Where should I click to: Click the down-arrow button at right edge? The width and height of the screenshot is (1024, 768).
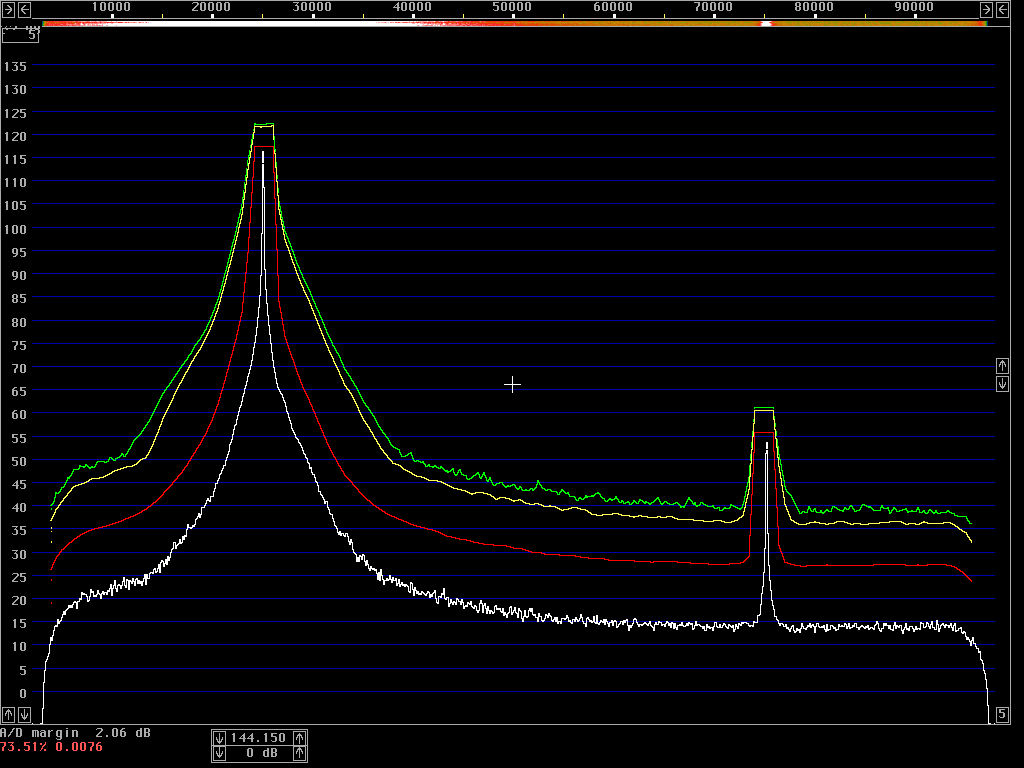point(1002,384)
